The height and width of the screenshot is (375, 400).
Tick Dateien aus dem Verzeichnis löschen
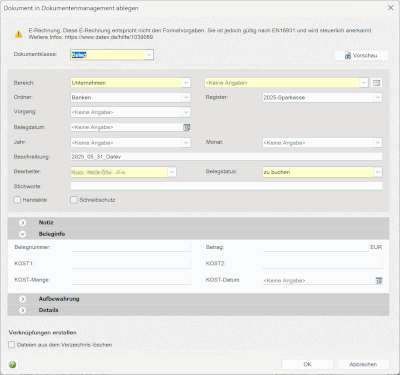[x=12, y=345]
